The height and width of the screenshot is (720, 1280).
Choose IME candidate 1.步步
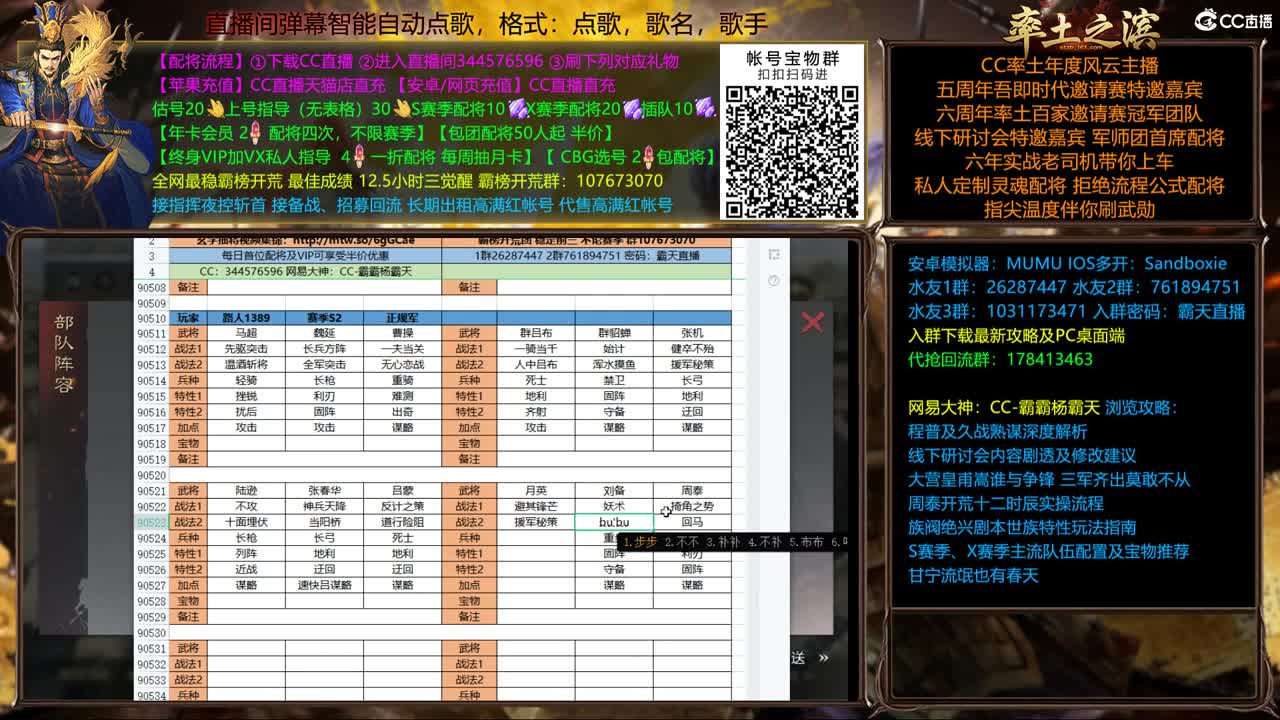click(640, 542)
